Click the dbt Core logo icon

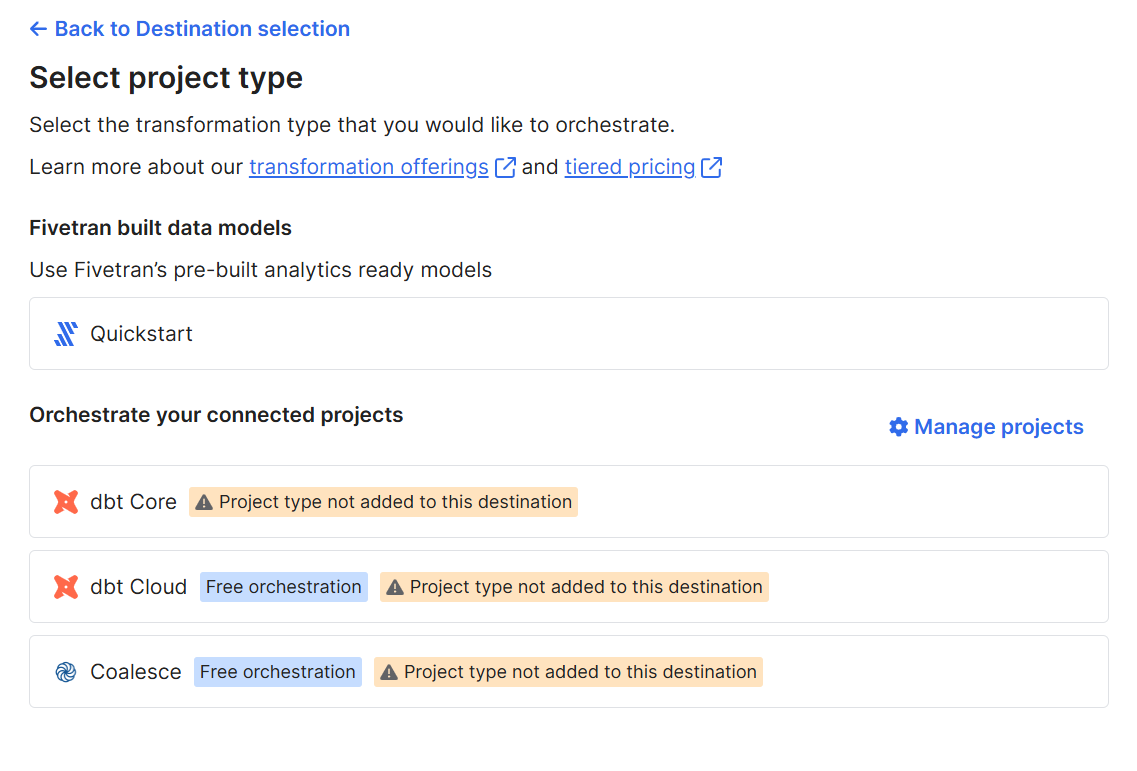pyautogui.click(x=66, y=502)
